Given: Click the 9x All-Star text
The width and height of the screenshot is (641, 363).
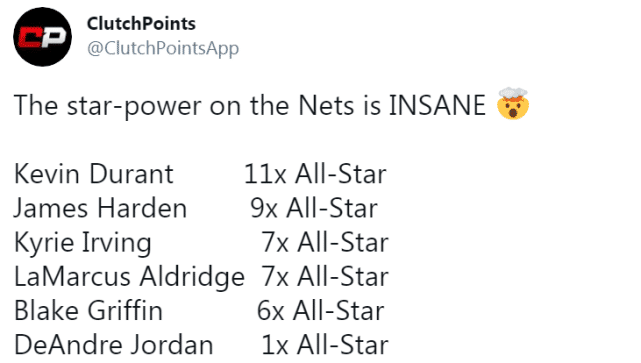Looking at the screenshot, I should [314, 208].
